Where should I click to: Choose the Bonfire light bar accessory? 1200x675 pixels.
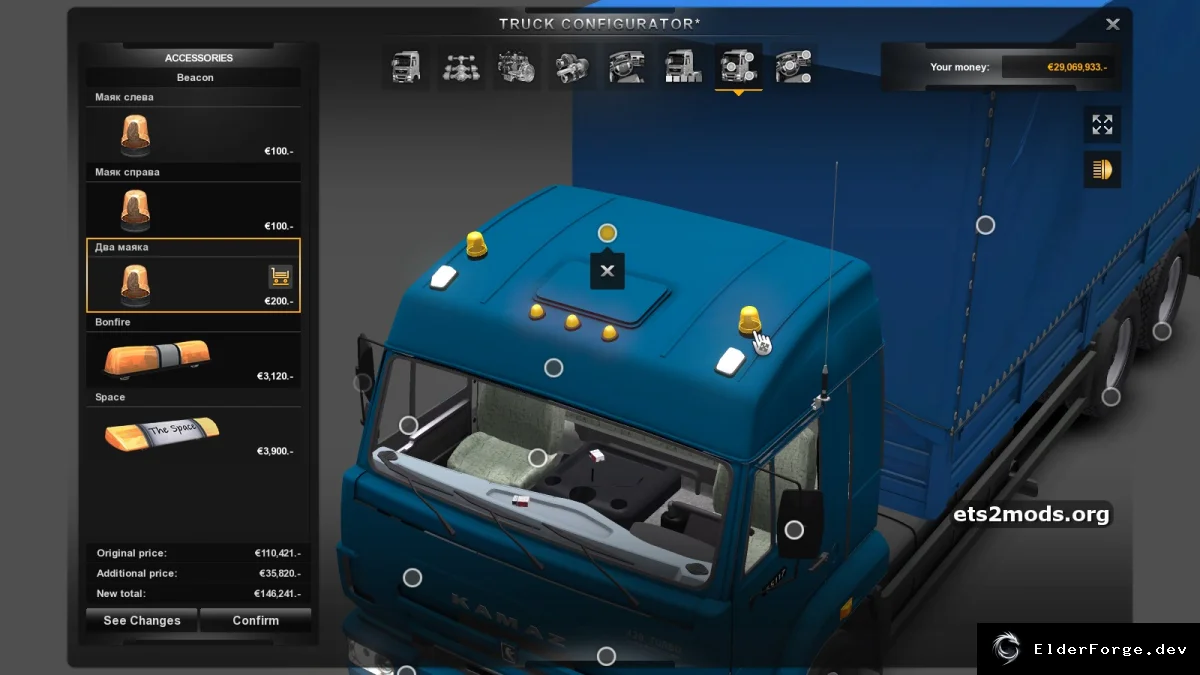click(x=193, y=351)
